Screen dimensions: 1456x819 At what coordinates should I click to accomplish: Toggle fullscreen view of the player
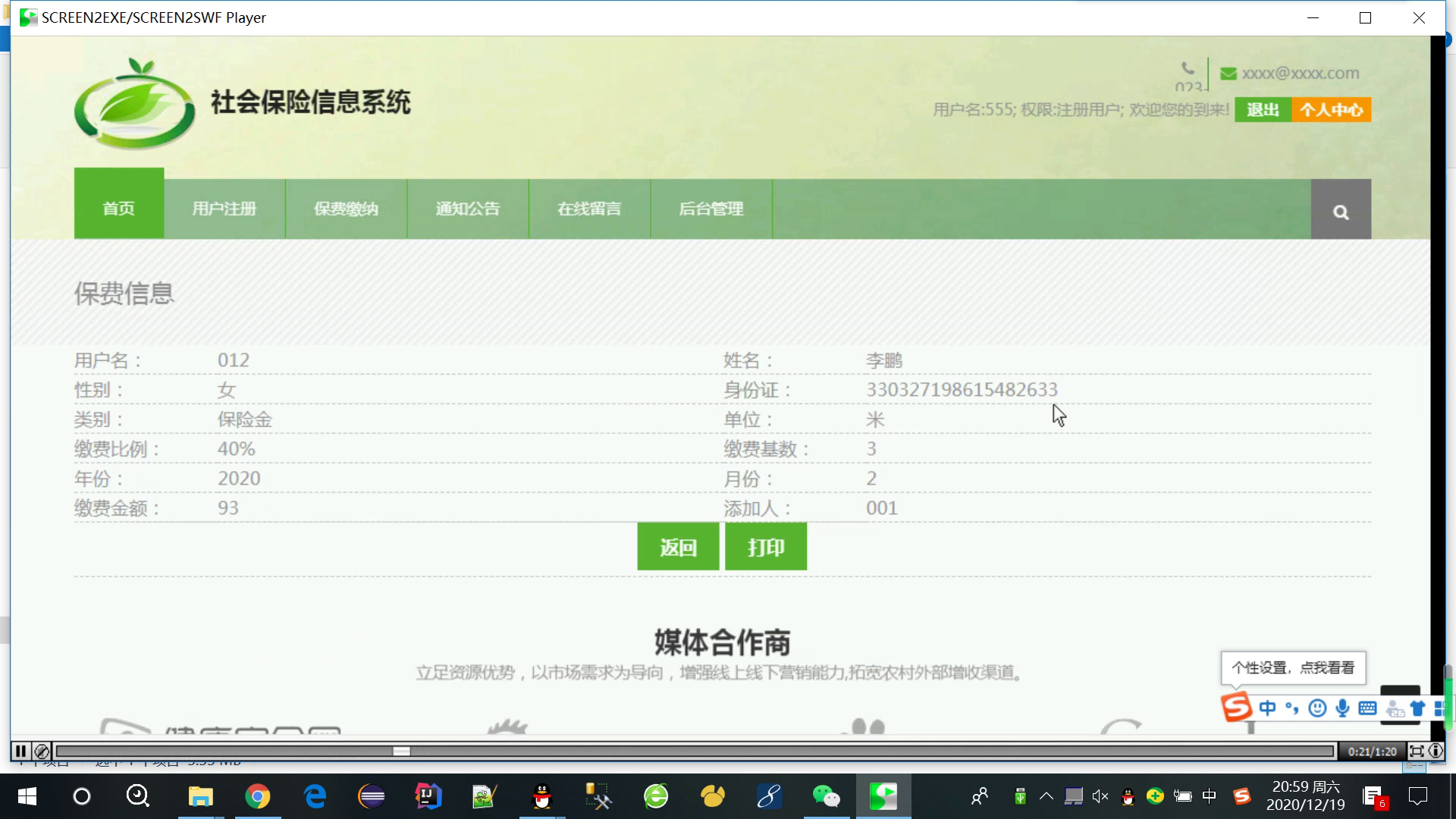(x=1417, y=751)
